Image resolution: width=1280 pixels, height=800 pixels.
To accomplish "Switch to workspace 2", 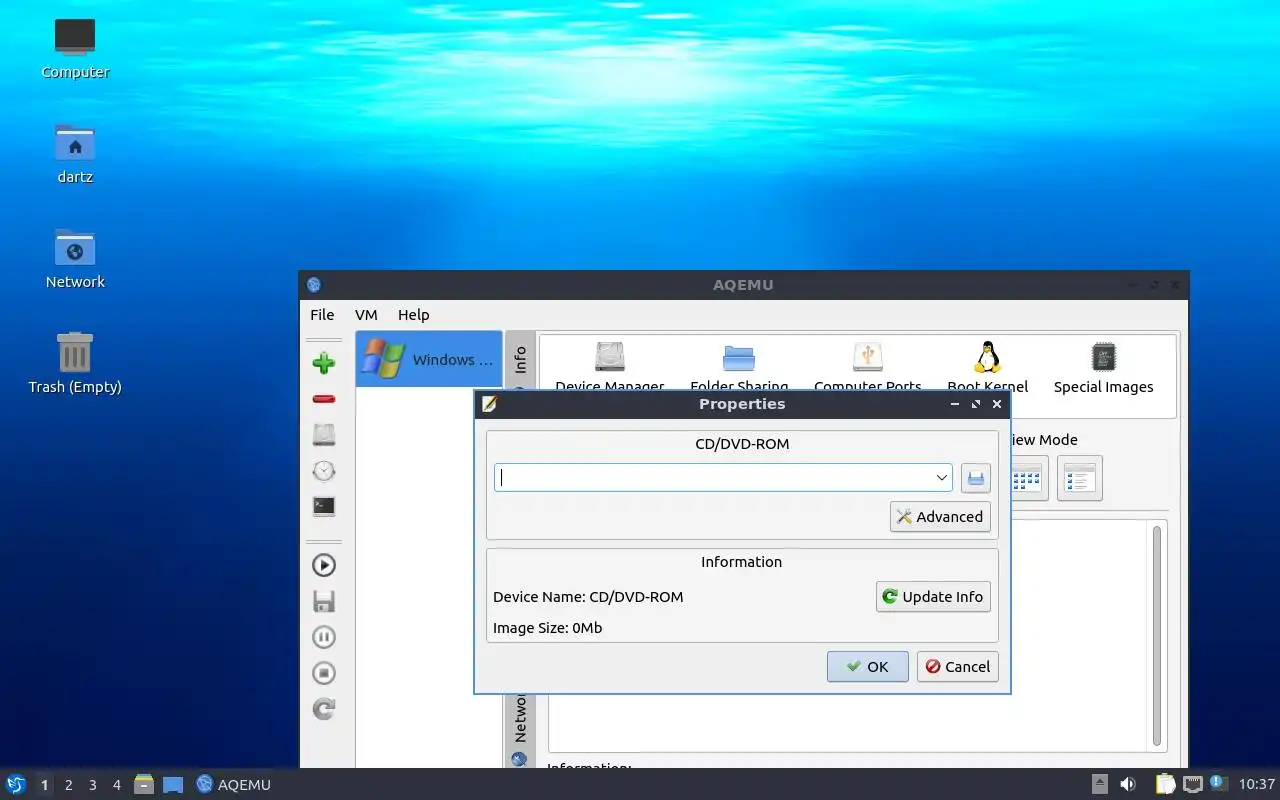I will pos(69,785).
